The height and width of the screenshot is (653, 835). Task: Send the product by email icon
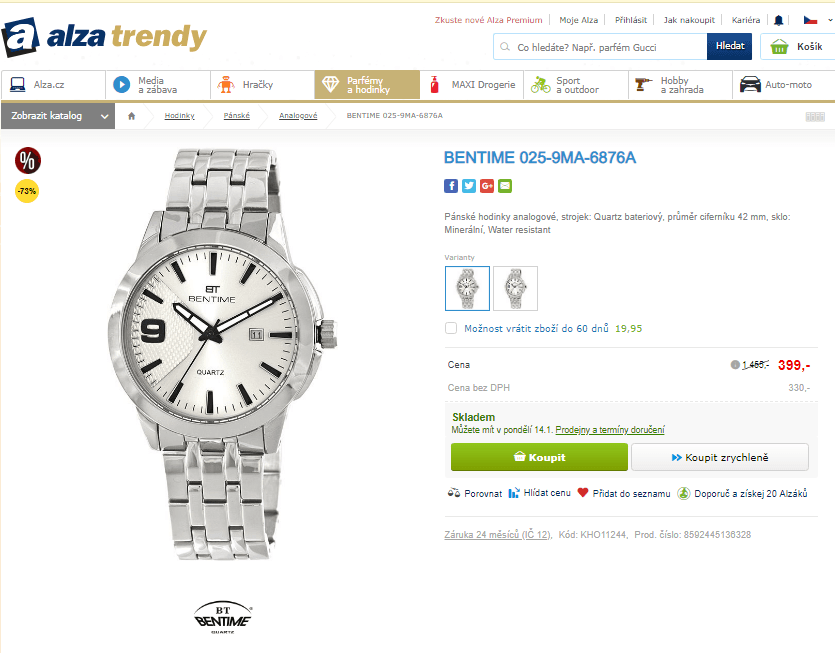click(x=505, y=186)
